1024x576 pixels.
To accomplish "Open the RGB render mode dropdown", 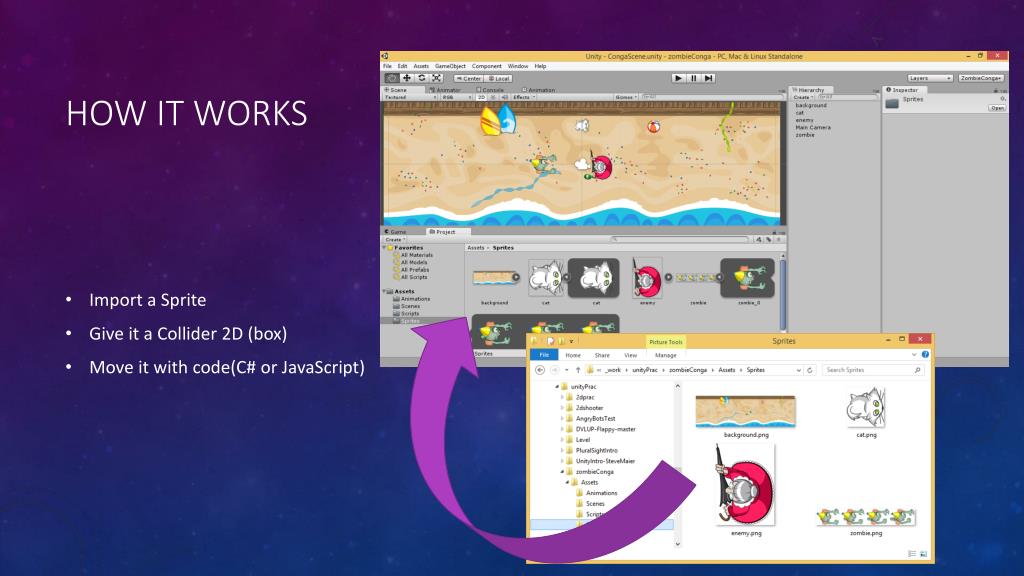I will 456,97.
